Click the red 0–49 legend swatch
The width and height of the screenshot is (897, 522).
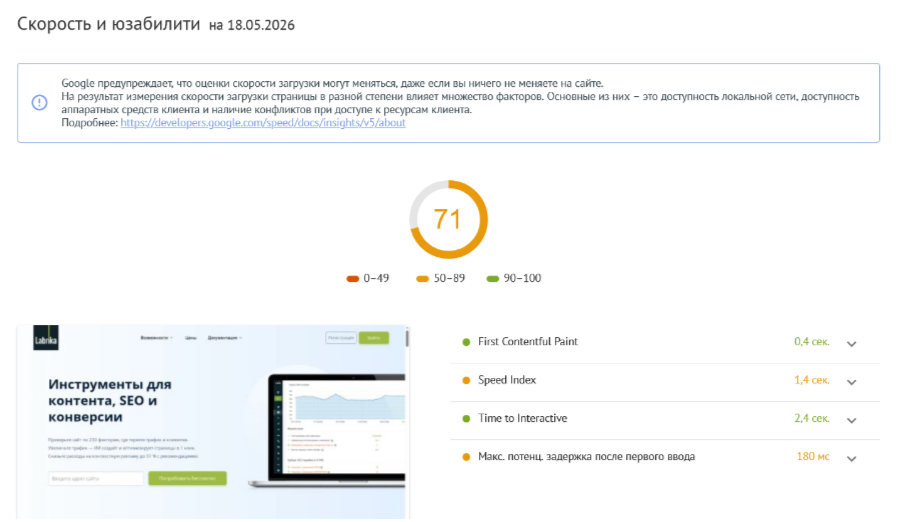coord(352,279)
